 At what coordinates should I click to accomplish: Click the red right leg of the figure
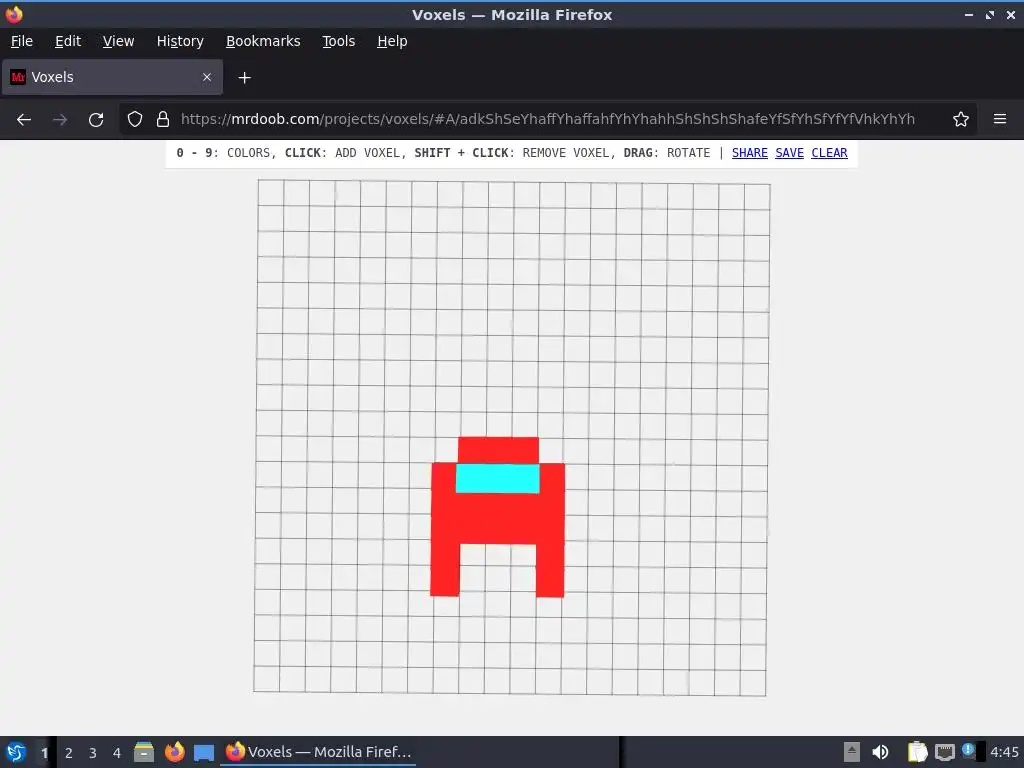(550, 570)
